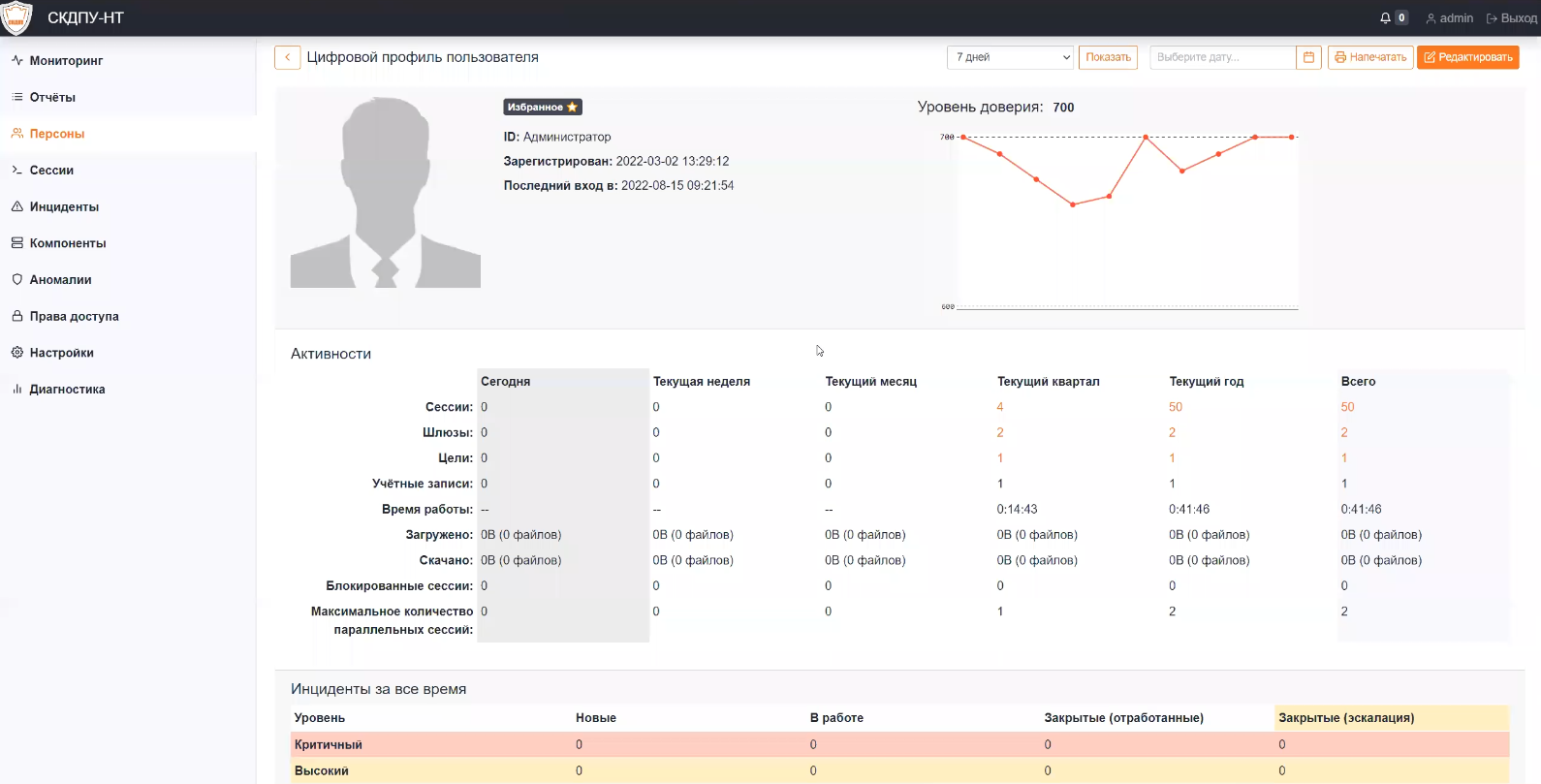Viewport: 1541px width, 784px height.
Task: Click the notification counter badge 0
Action: 1401,17
